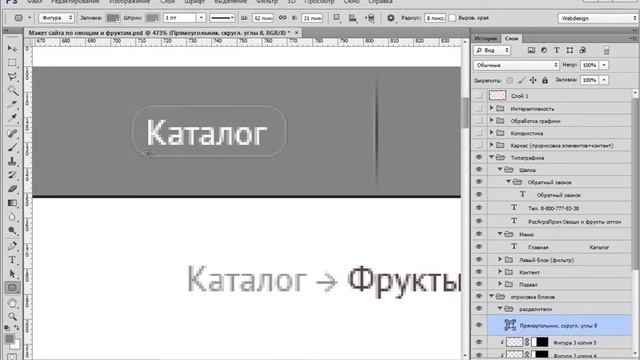The height and width of the screenshot is (360, 640).
Task: Select the Horizontal Type tool
Action: (12, 260)
